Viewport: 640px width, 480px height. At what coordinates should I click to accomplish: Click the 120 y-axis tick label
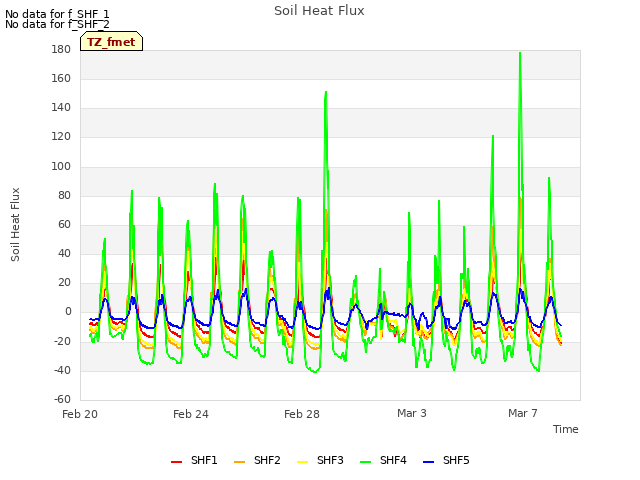click(61, 137)
